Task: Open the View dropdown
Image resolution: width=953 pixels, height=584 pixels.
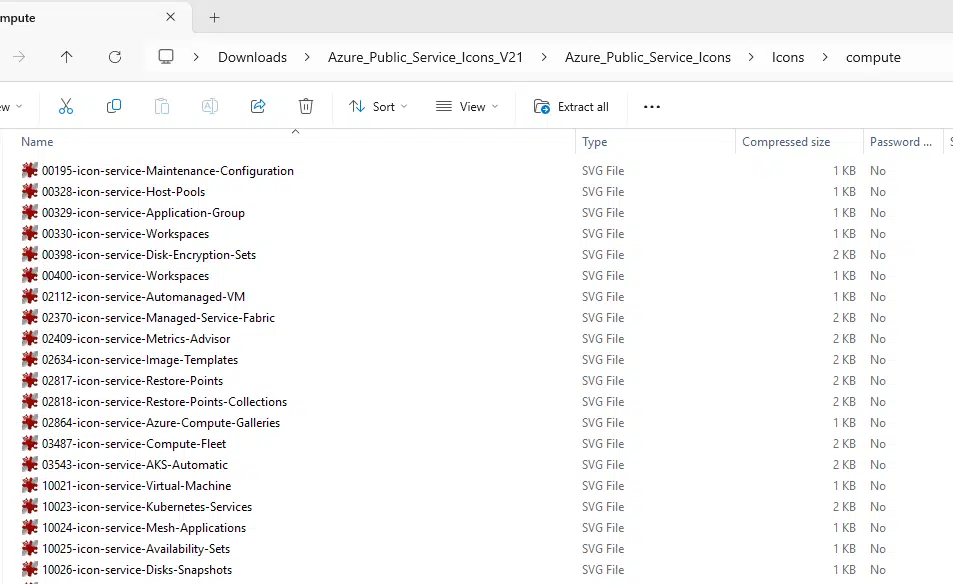Action: tap(466, 106)
